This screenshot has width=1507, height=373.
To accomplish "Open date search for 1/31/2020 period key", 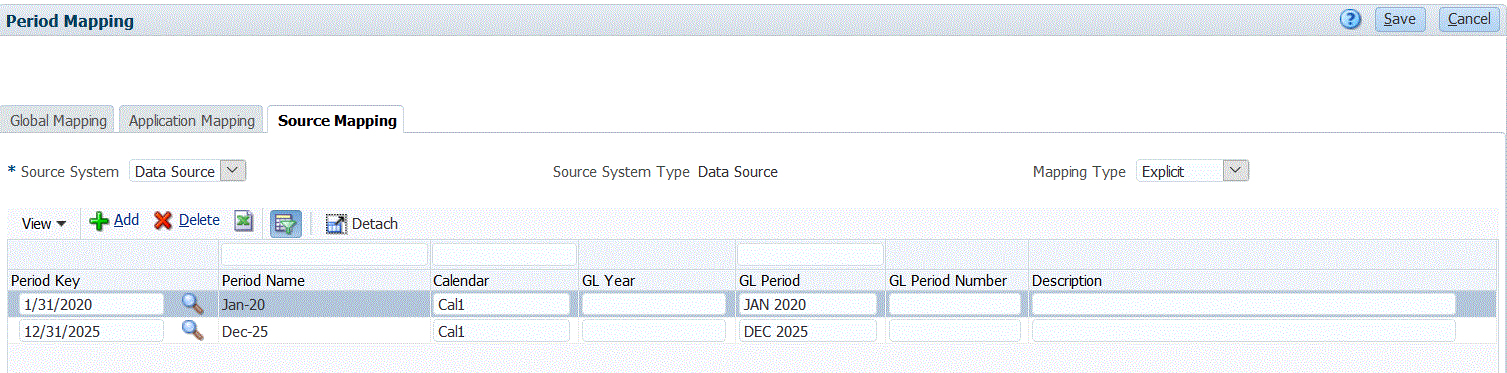I will pos(192,304).
